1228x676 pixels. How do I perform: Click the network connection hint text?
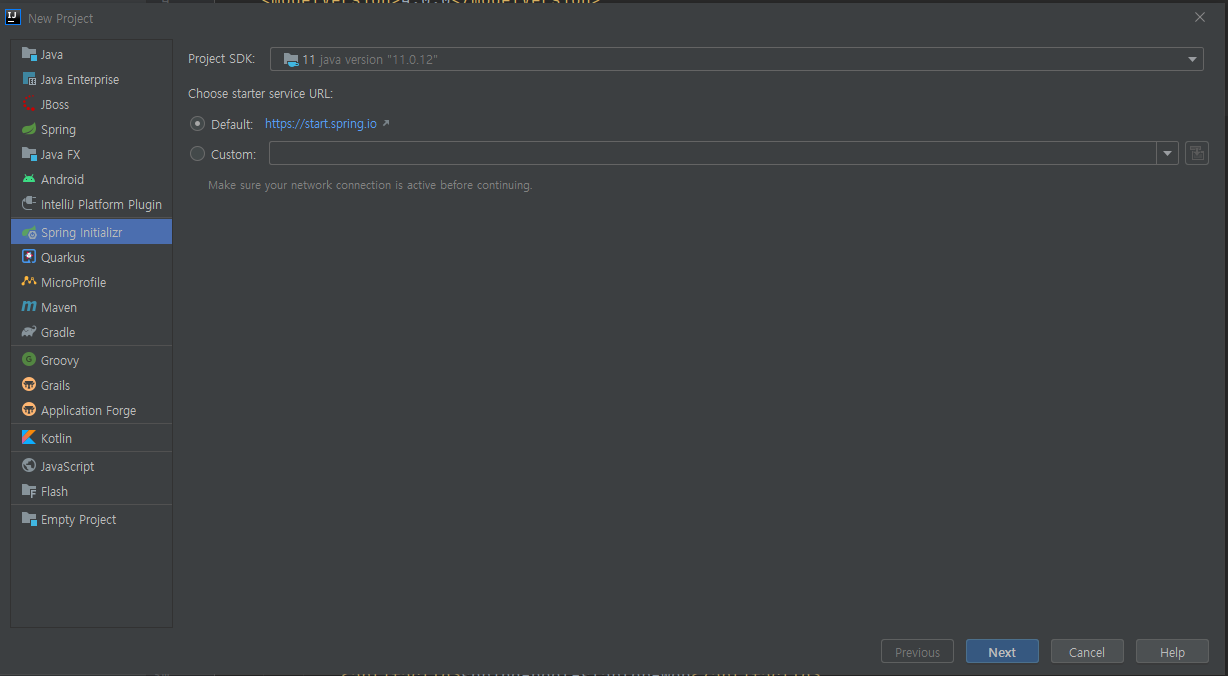pos(370,185)
